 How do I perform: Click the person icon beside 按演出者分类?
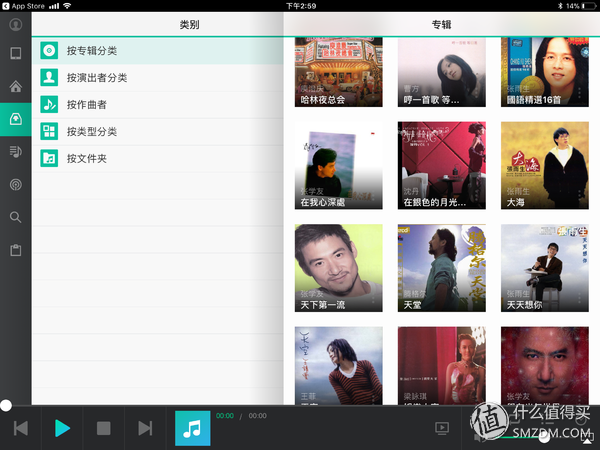[49, 78]
